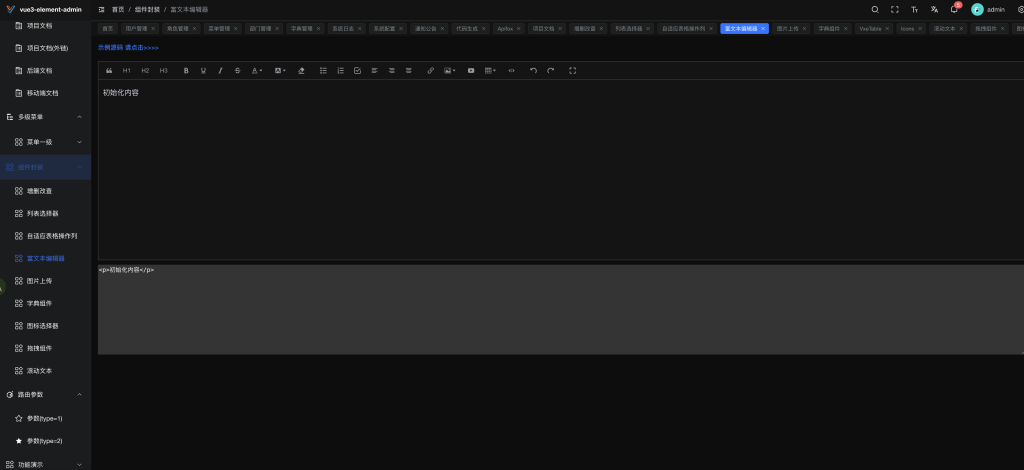The image size is (1024, 470).
Task: Open the admin user avatar menu
Action: point(987,9)
